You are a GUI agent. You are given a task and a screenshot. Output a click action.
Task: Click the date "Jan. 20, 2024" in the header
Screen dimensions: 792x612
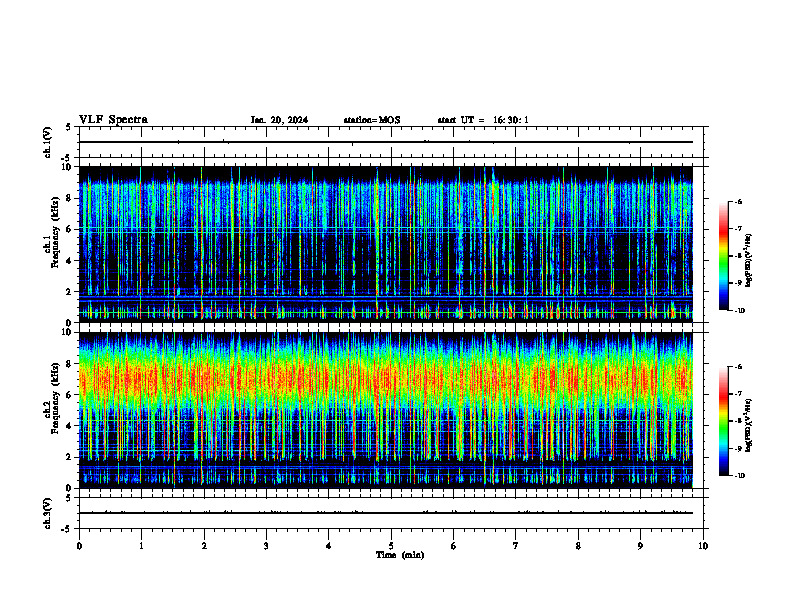click(279, 120)
